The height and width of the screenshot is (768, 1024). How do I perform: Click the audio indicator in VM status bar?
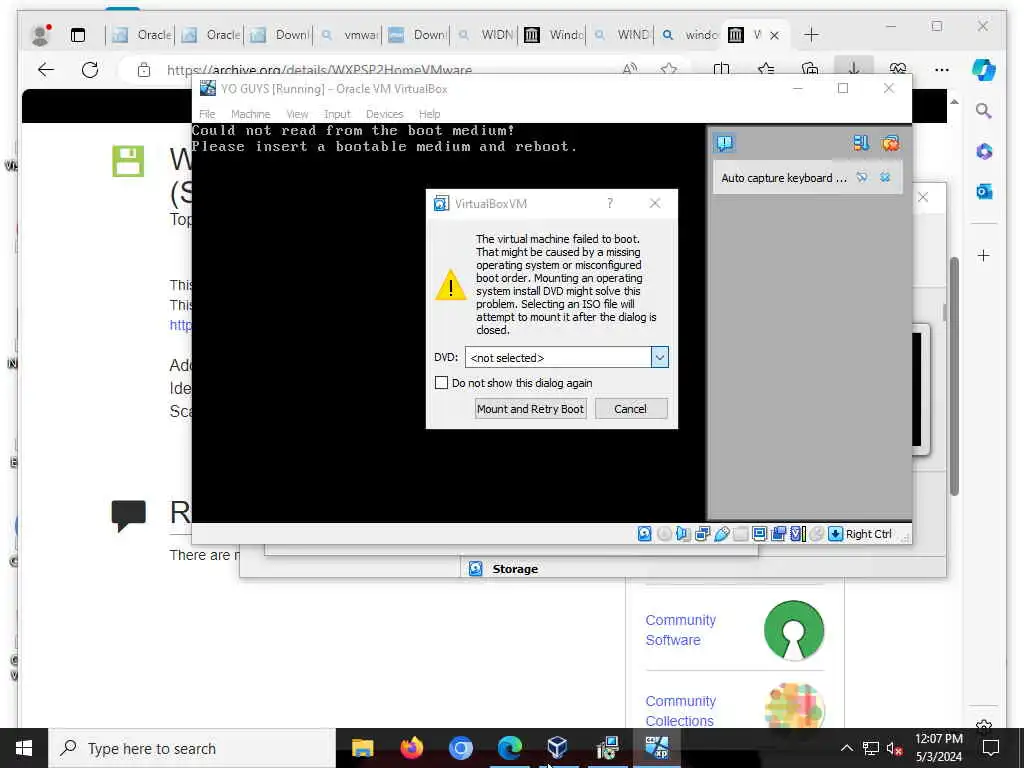pyautogui.click(x=683, y=534)
